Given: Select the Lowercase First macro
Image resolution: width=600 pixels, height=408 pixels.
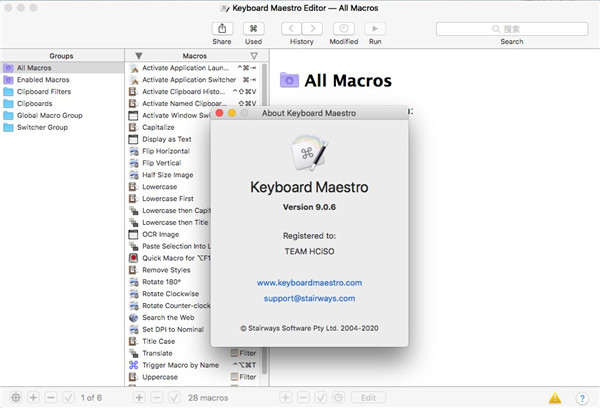Looking at the screenshot, I should point(169,198).
